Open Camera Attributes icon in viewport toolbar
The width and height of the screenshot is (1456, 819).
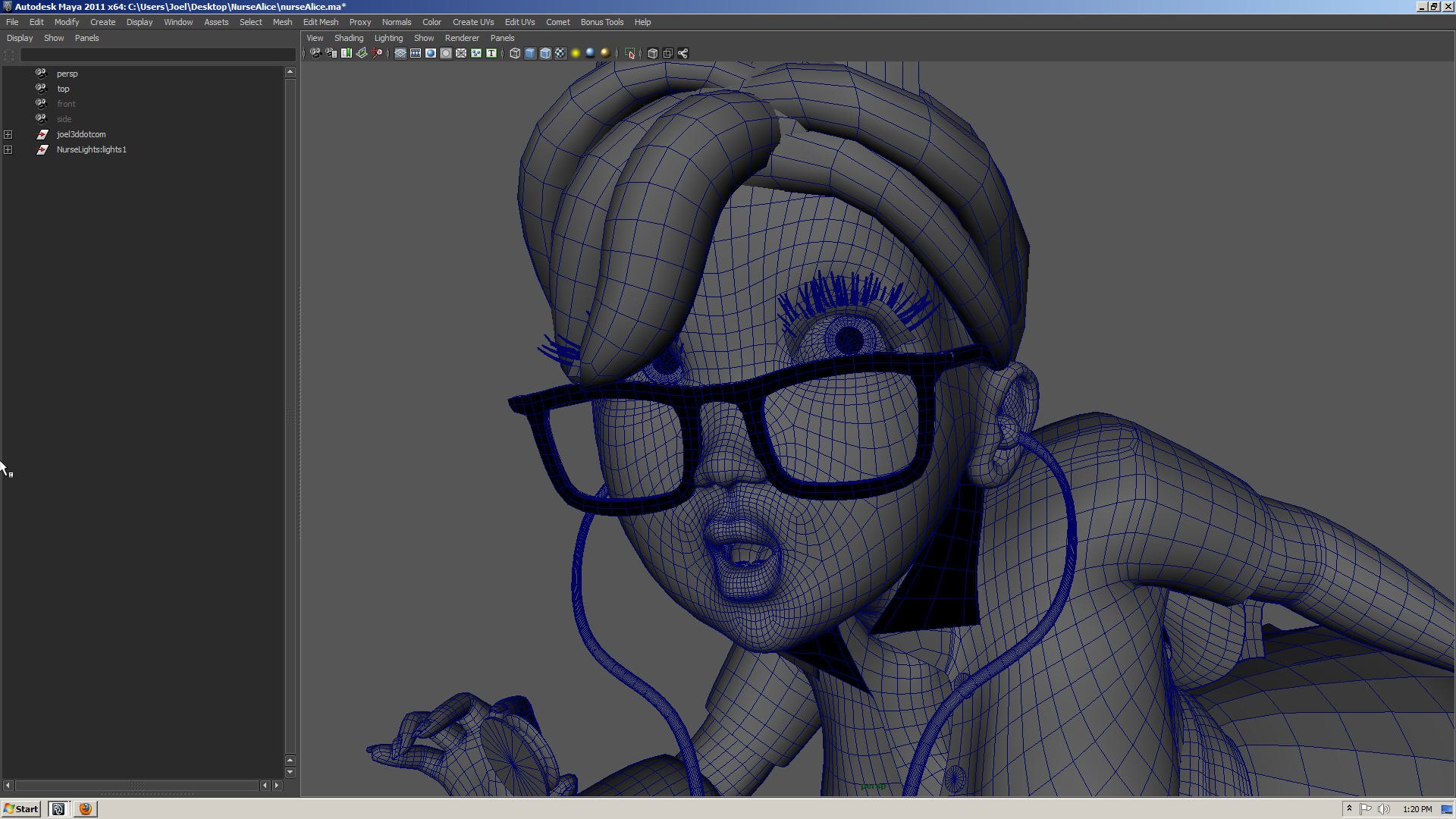click(x=331, y=53)
